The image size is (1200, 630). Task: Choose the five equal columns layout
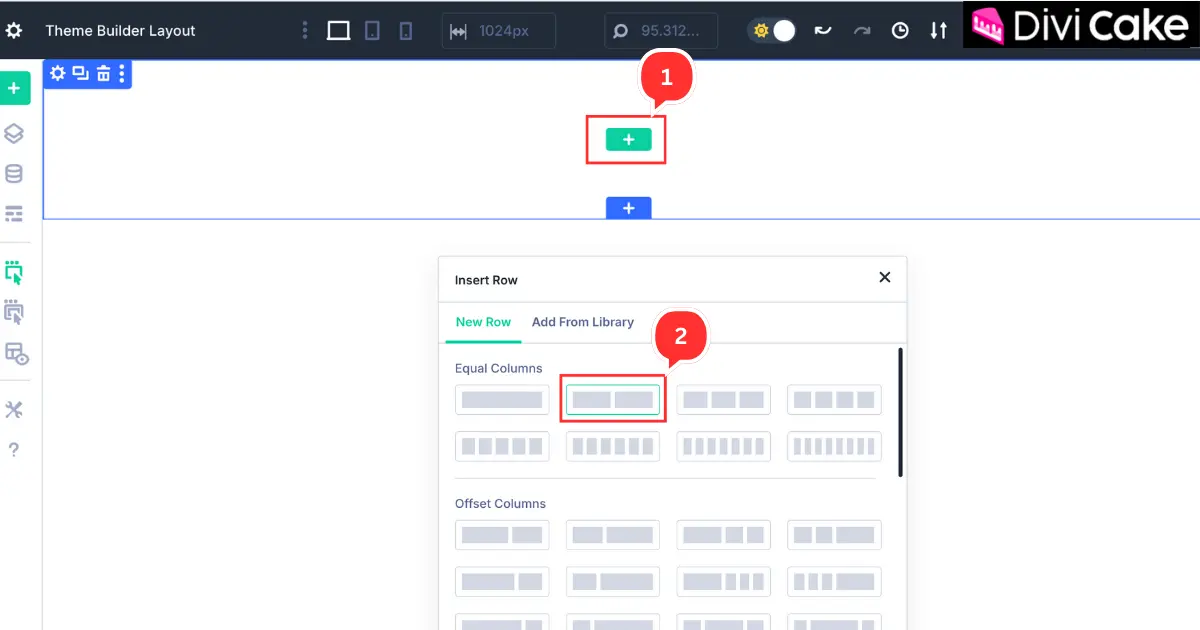[x=502, y=446]
